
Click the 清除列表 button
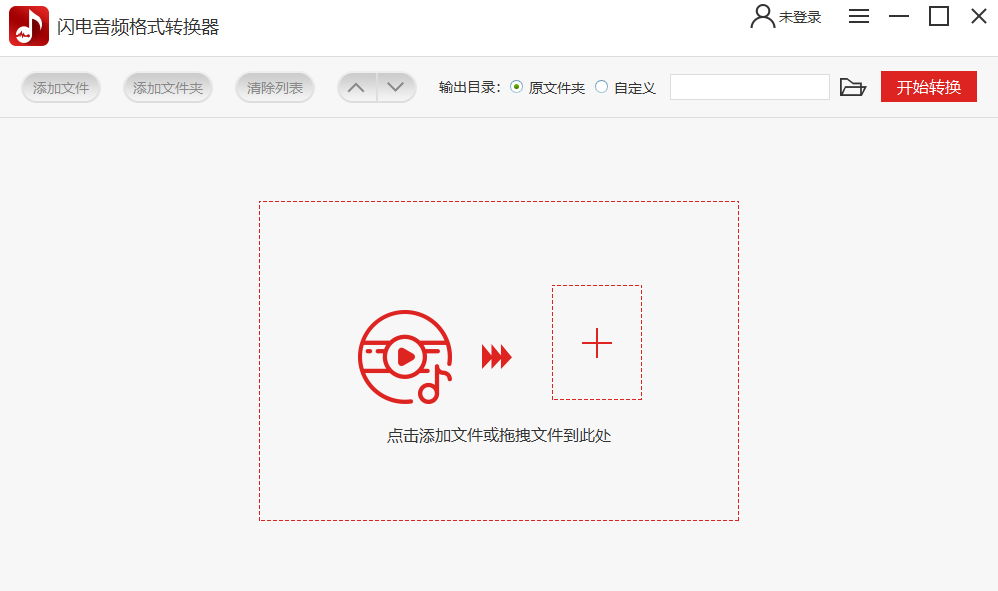coord(275,88)
